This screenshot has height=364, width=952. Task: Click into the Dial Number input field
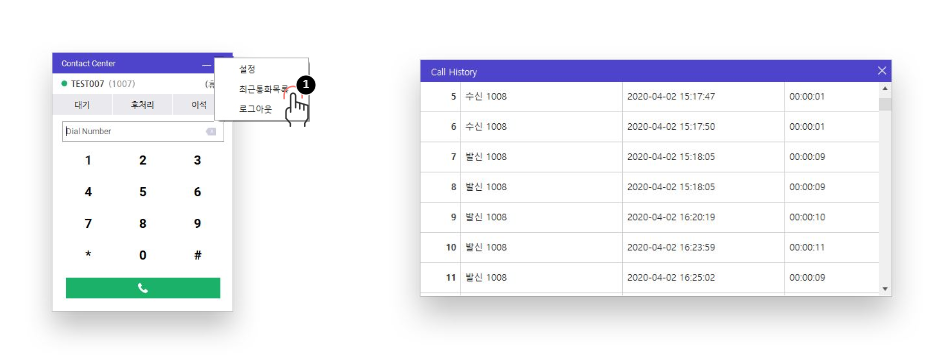143,131
